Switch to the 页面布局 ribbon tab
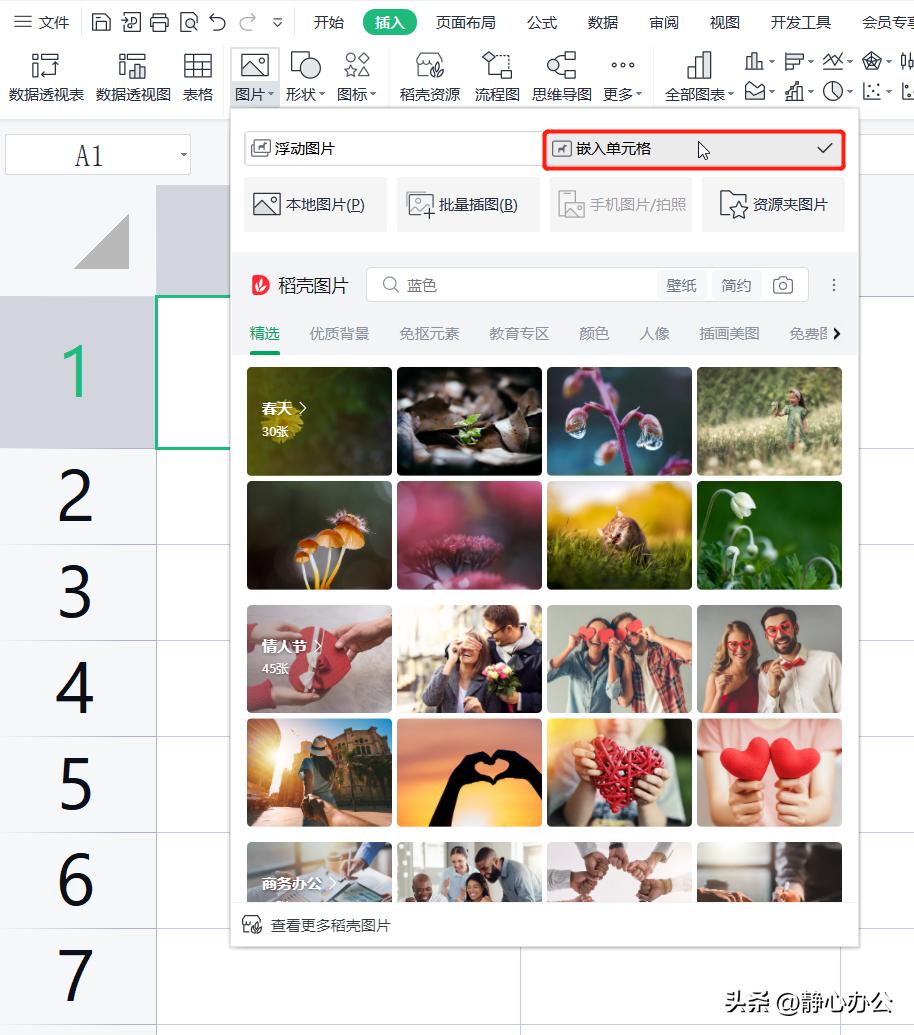 [x=466, y=22]
